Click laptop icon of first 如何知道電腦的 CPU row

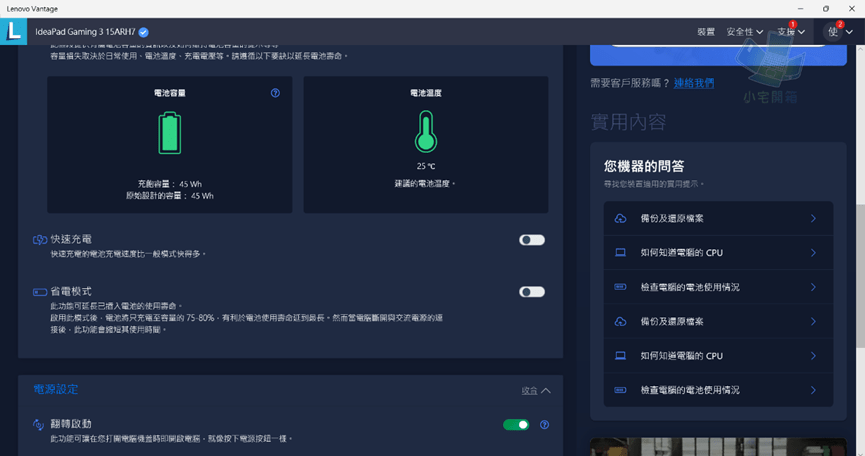point(621,253)
